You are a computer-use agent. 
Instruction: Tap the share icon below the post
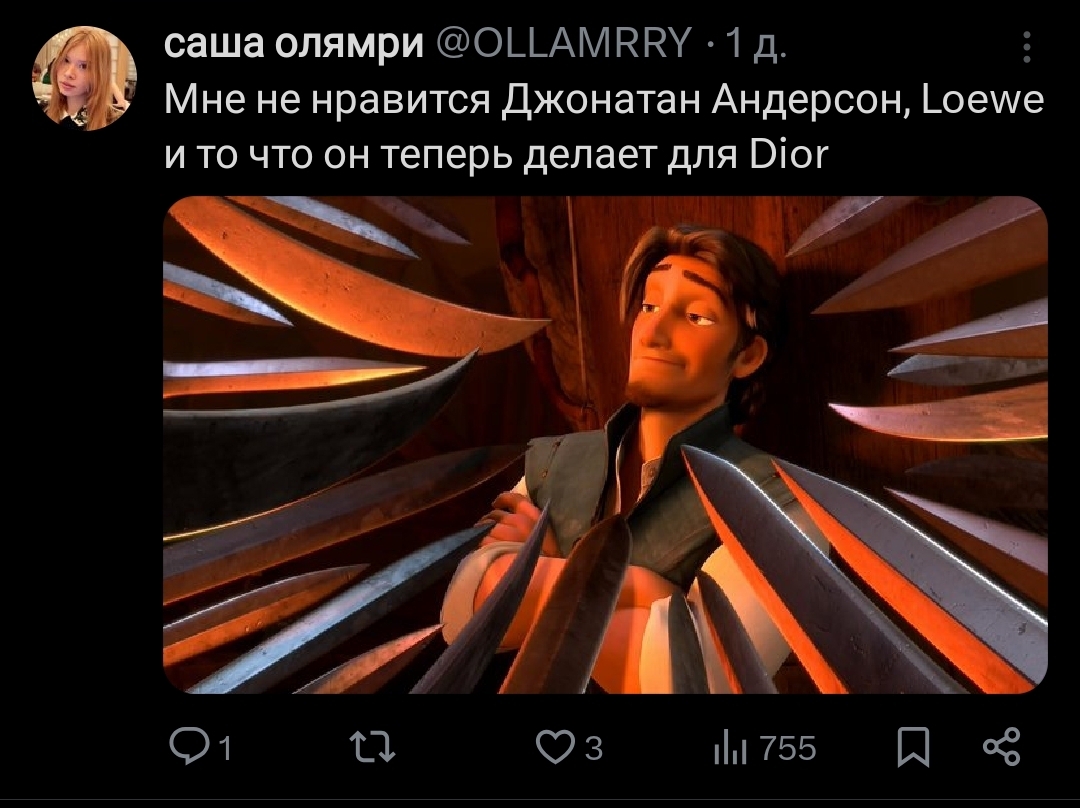[x=1002, y=747]
